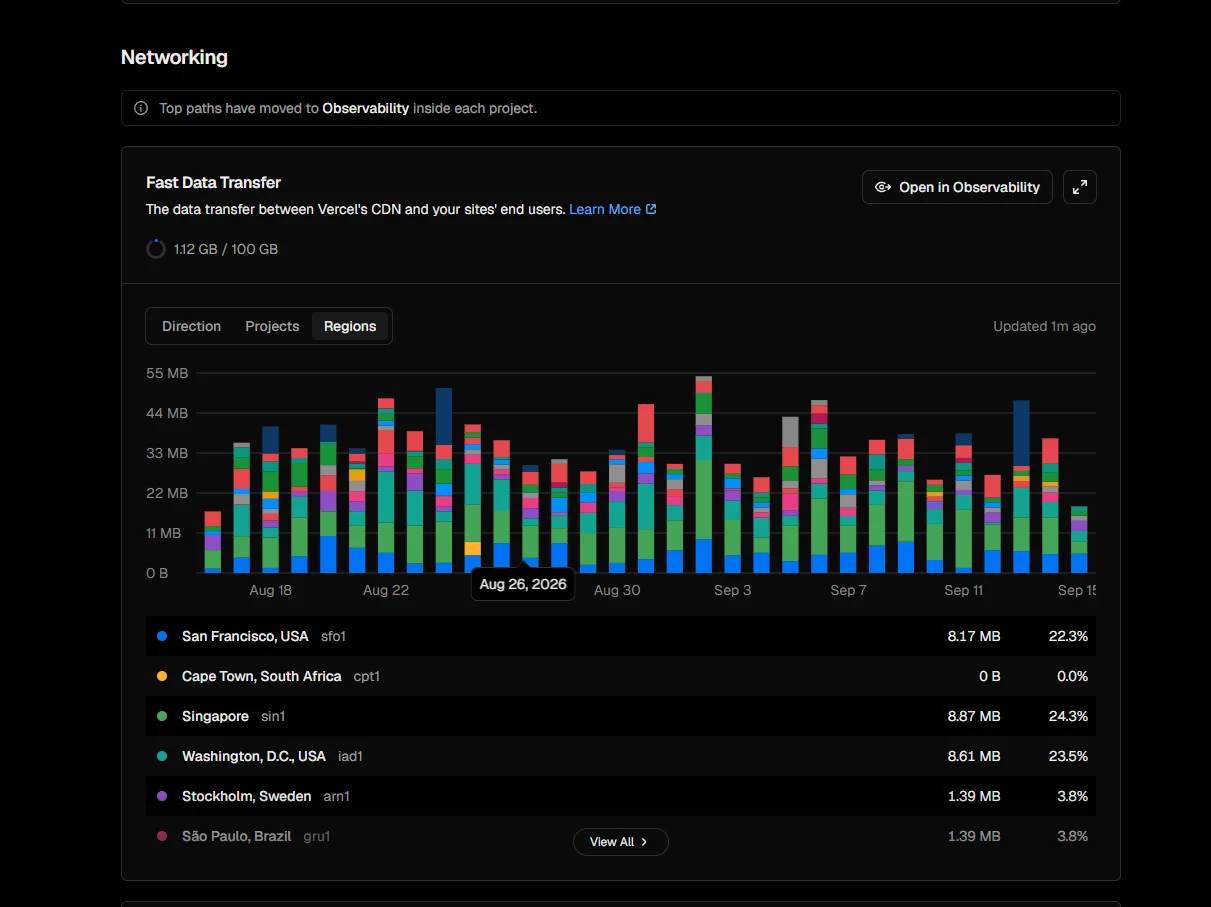Viewport: 1211px width, 907px height.
Task: Click the purple Stockholm legend dot
Action: [x=162, y=796]
